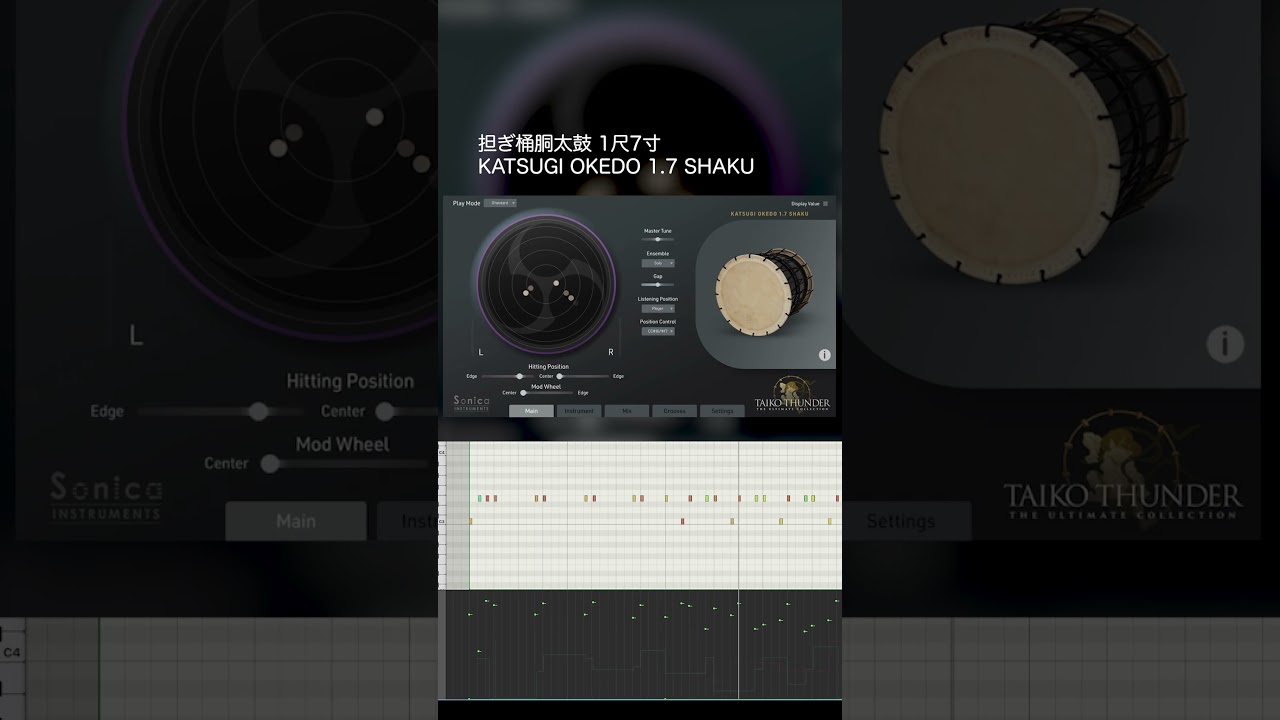Select the first green note in the piano roll
Image resolution: width=1280 pixels, height=720 pixels.
click(480, 498)
